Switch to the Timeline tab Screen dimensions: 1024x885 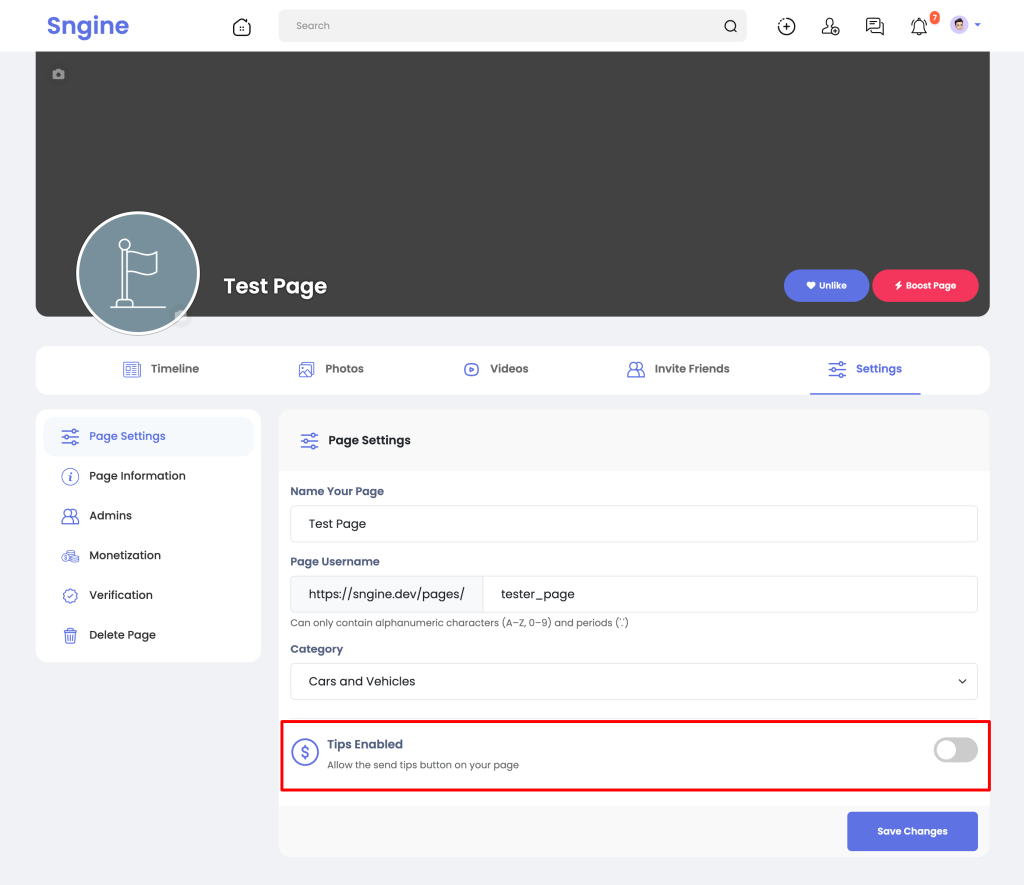[161, 369]
